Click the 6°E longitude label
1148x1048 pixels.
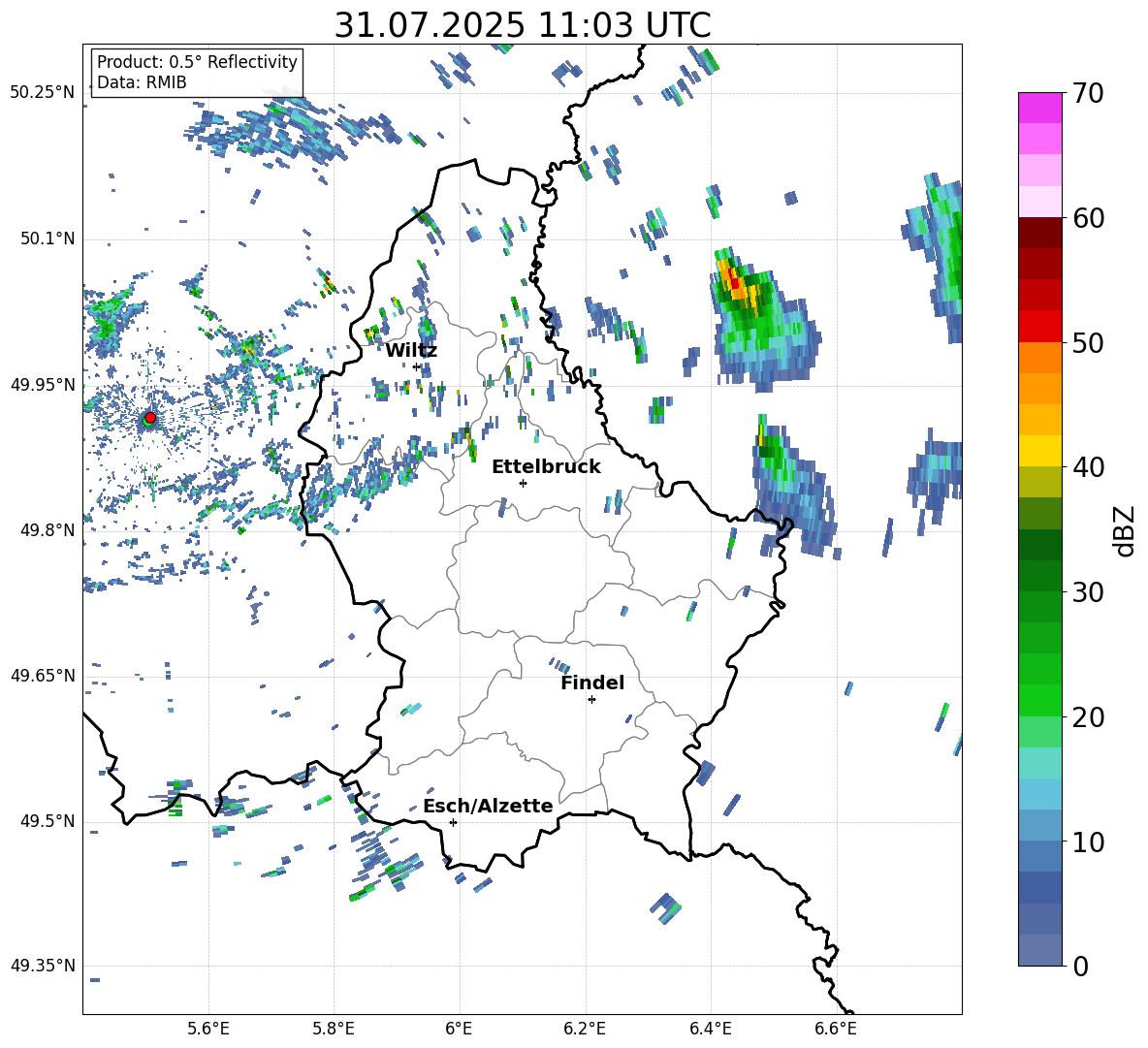[459, 1029]
